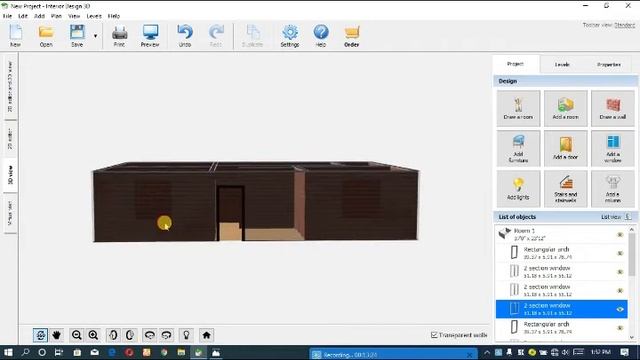Choose the Add a window tool
This screenshot has width=640, height=360.
[x=613, y=148]
